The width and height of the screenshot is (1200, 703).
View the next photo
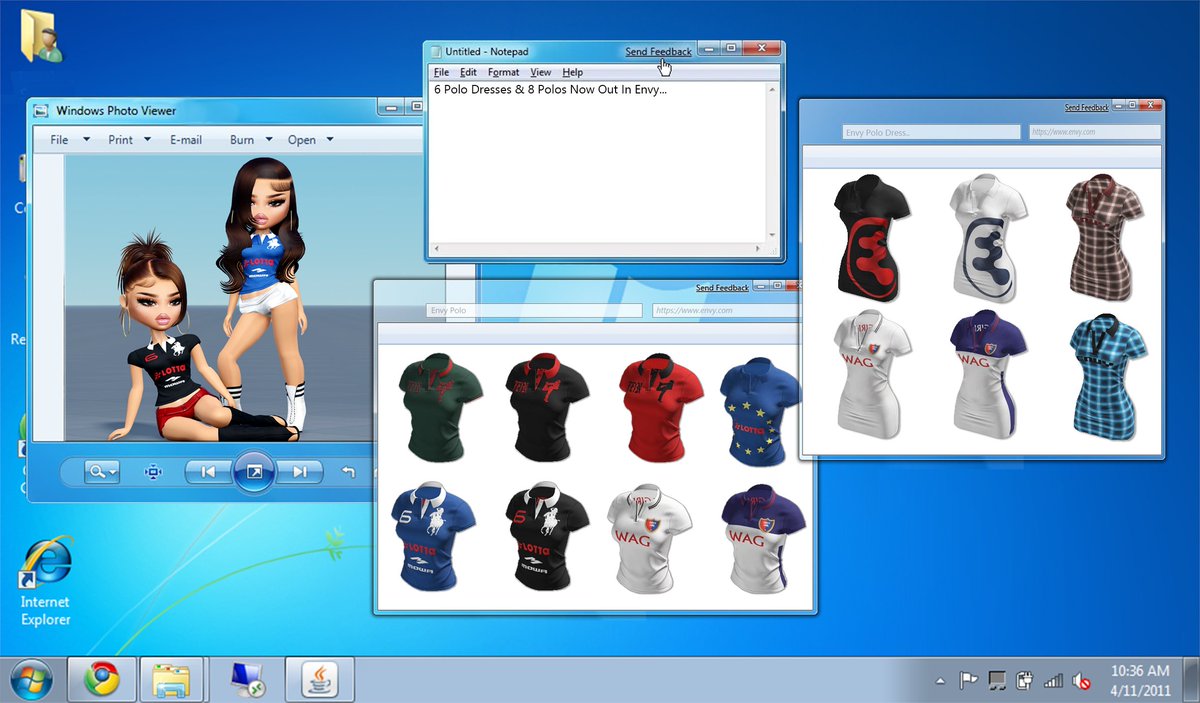(300, 472)
